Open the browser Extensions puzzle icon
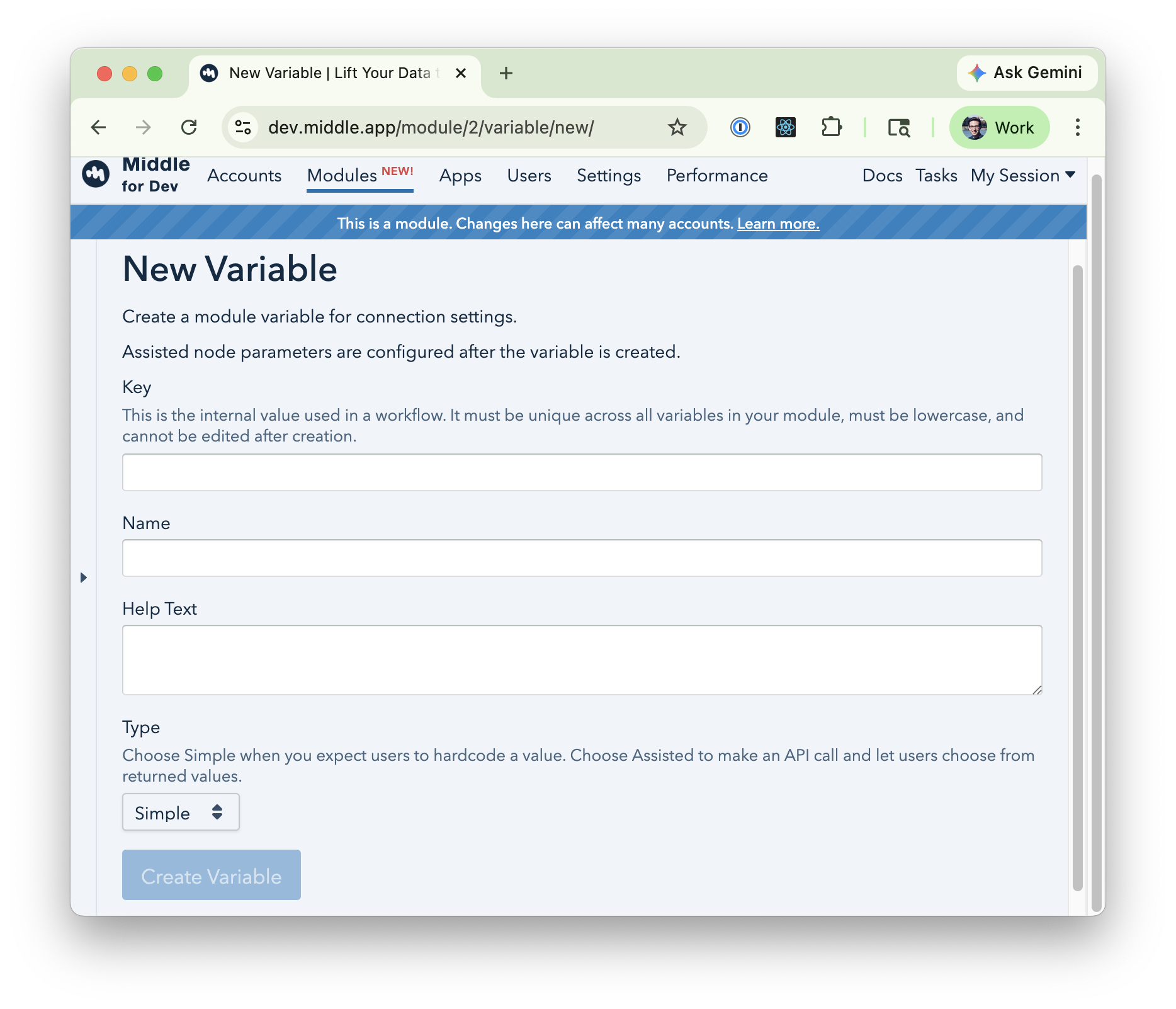 [x=831, y=128]
